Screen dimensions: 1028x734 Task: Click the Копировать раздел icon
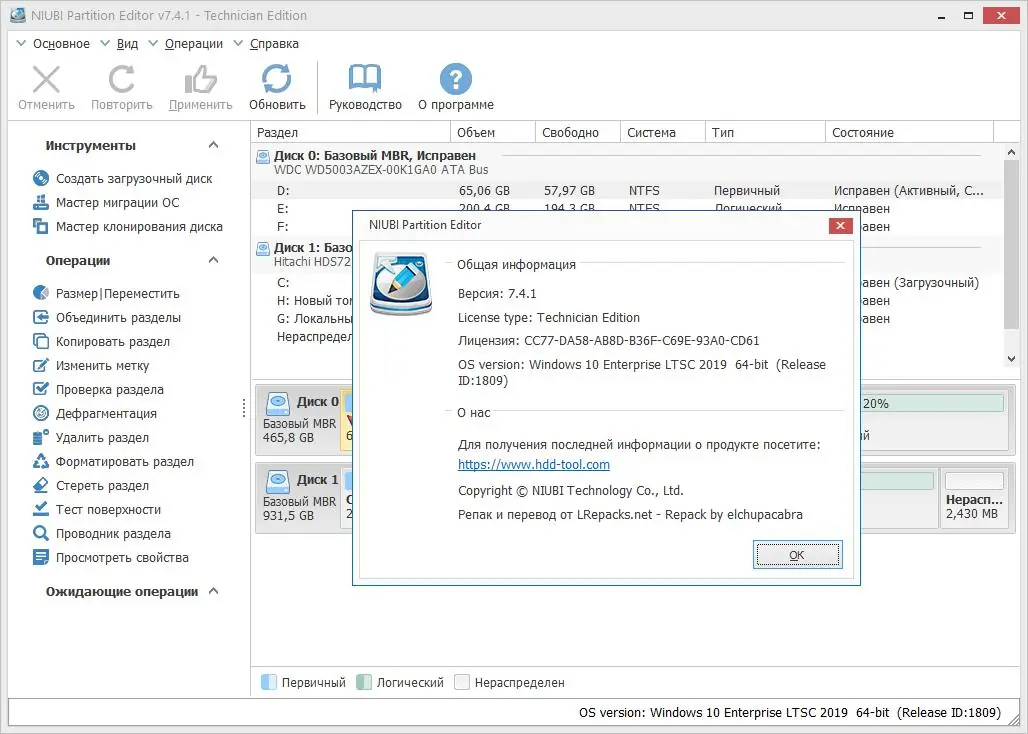(41, 341)
